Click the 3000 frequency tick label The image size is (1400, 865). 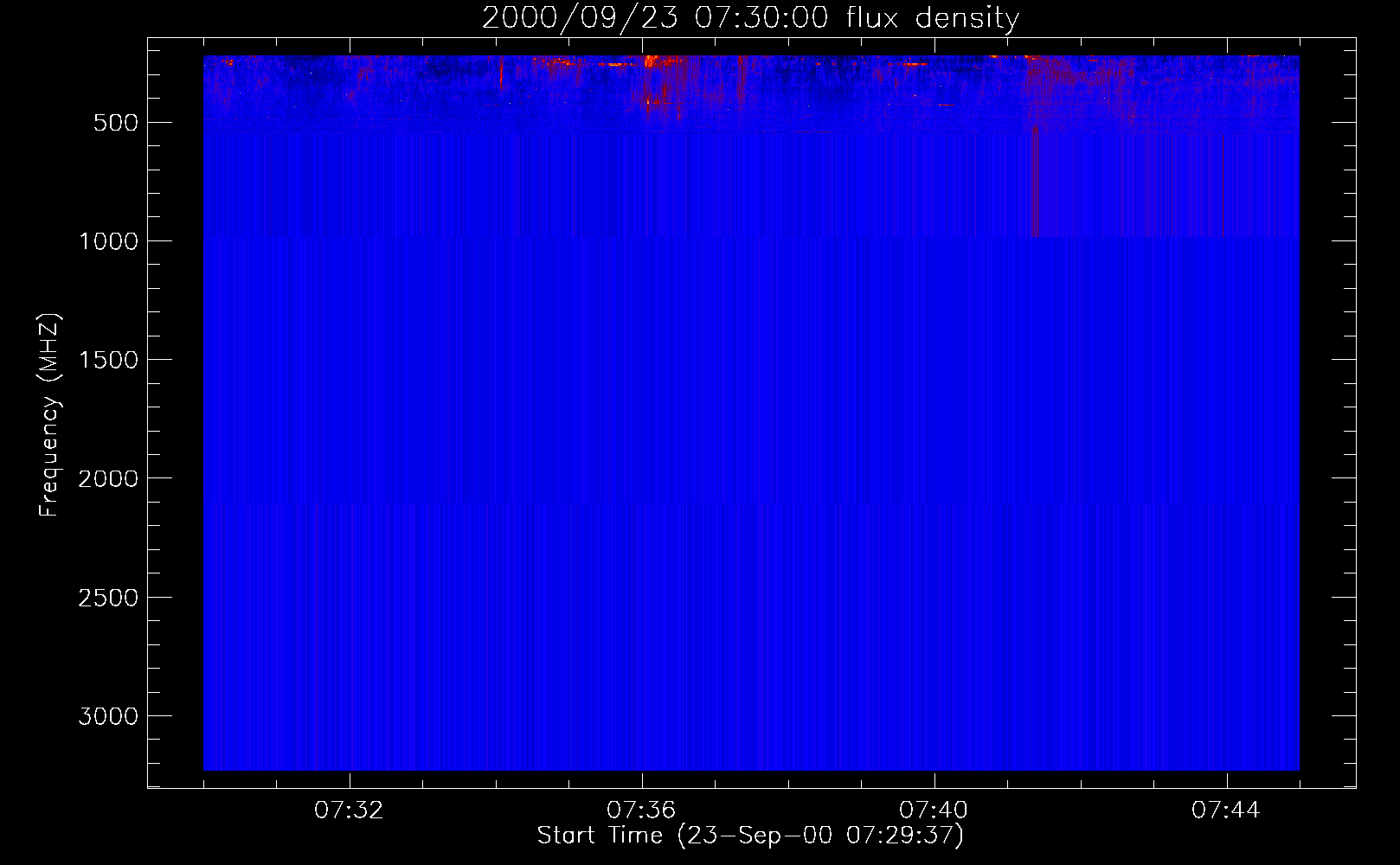click(108, 716)
